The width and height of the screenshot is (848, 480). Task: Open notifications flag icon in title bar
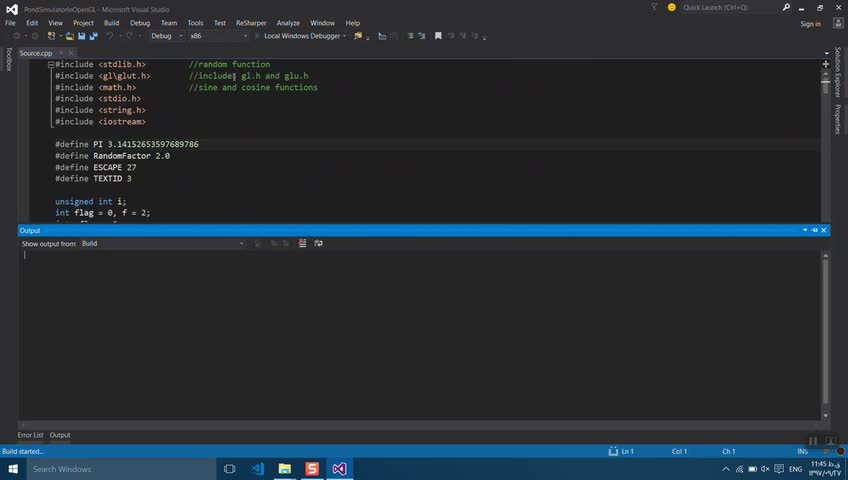pos(654,7)
